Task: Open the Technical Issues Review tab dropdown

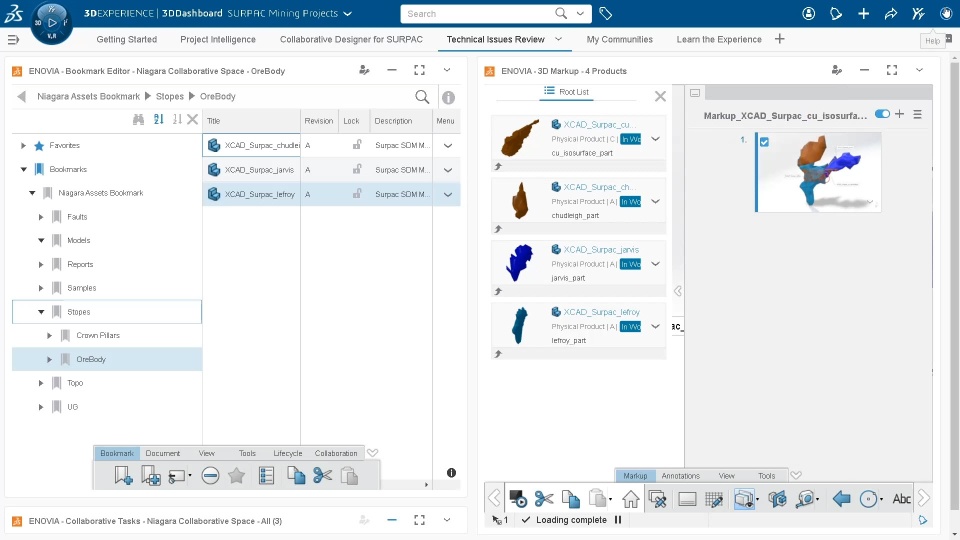Action: 558,39
